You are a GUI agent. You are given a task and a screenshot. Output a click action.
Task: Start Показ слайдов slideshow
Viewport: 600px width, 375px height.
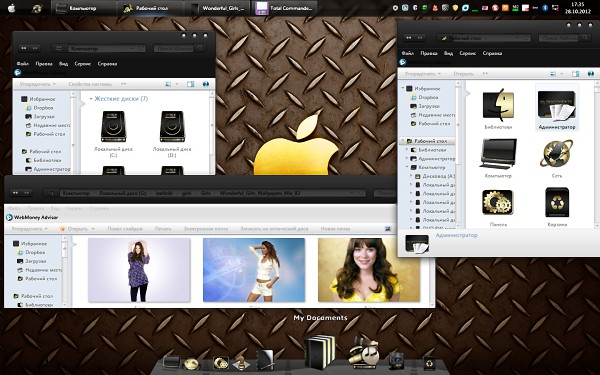pyautogui.click(x=125, y=228)
